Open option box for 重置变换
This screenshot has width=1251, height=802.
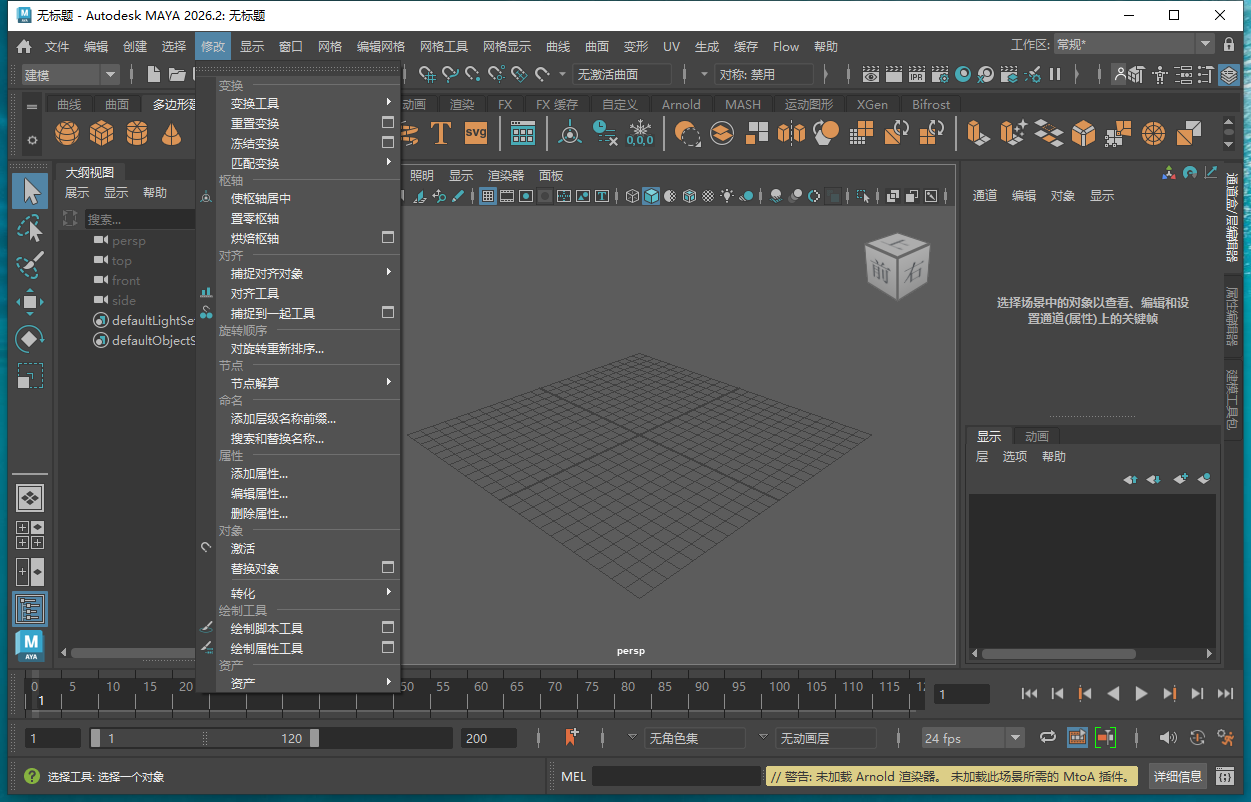(x=388, y=122)
